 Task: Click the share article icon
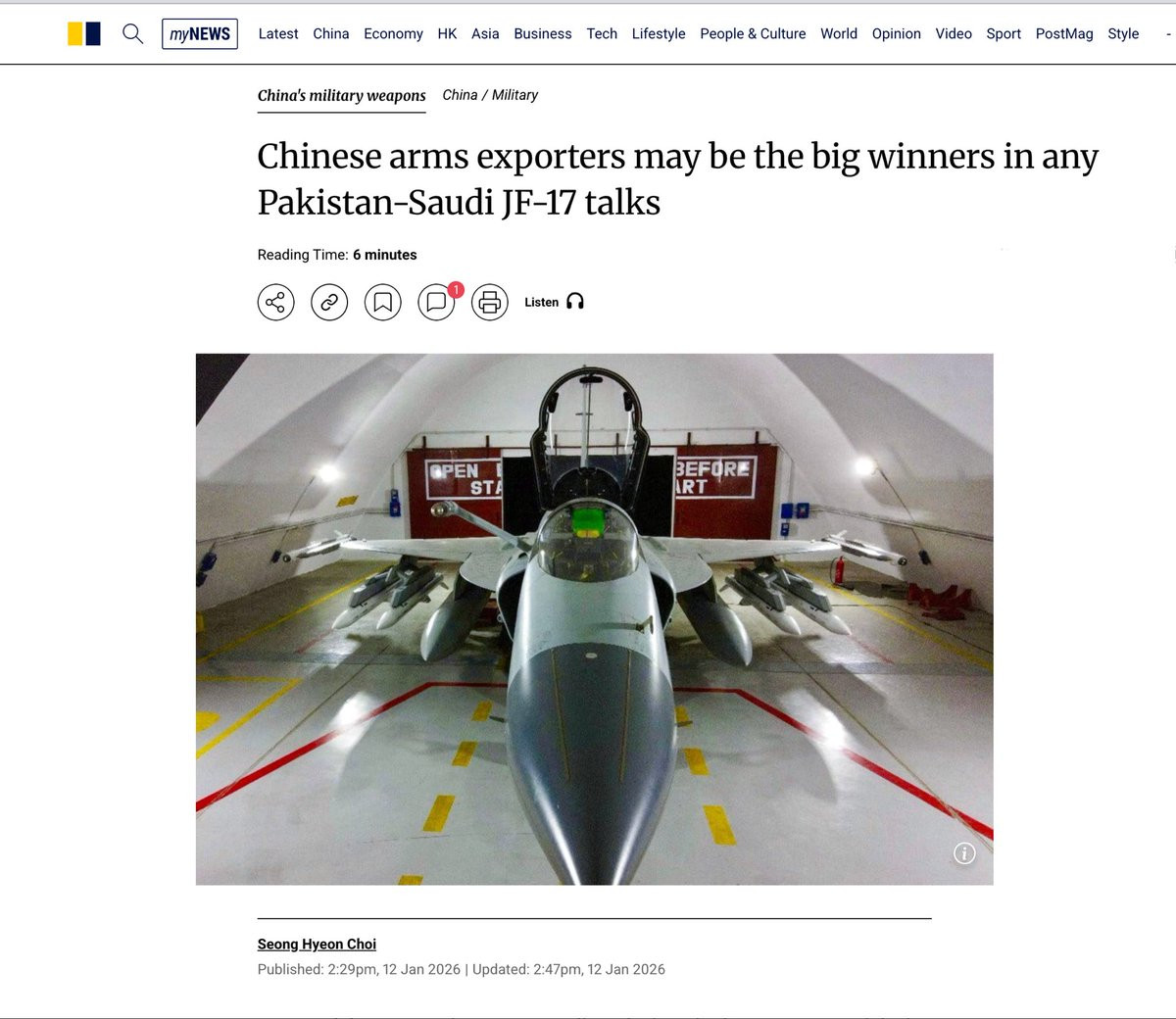[x=275, y=302]
